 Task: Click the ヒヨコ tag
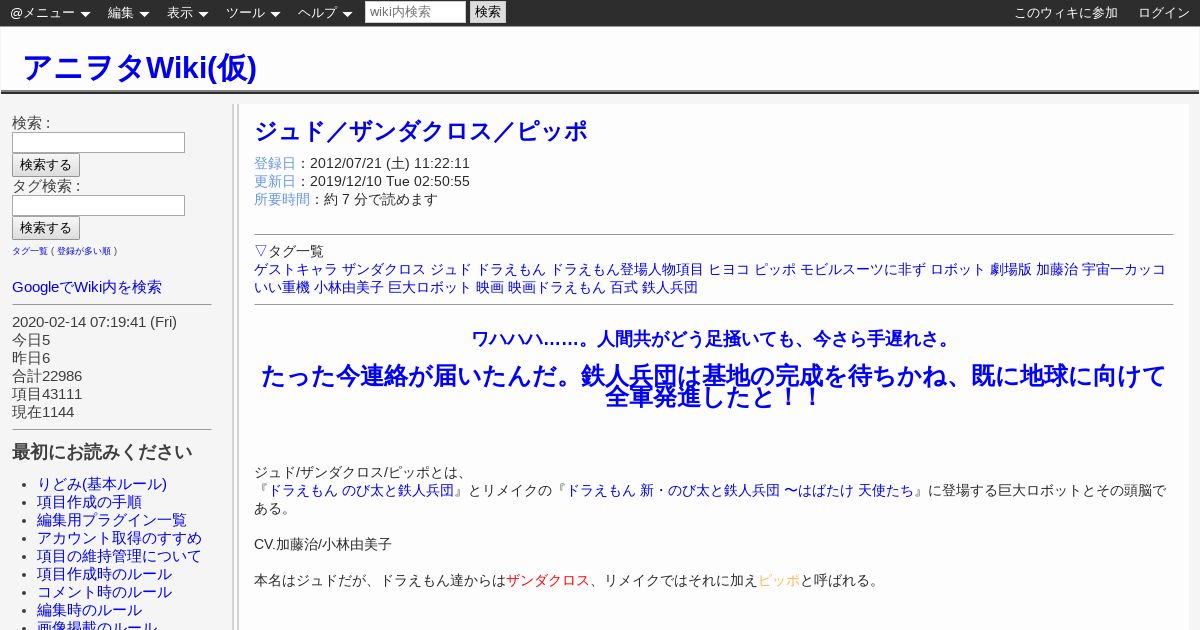[729, 269]
